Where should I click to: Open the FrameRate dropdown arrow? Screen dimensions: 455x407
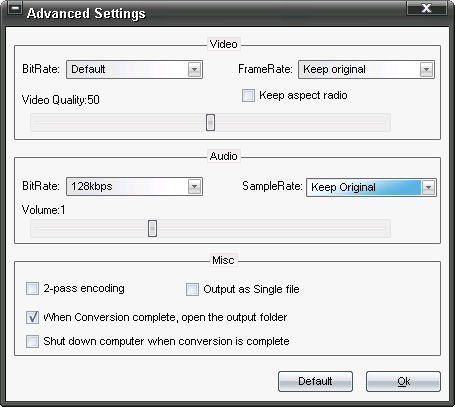click(426, 70)
